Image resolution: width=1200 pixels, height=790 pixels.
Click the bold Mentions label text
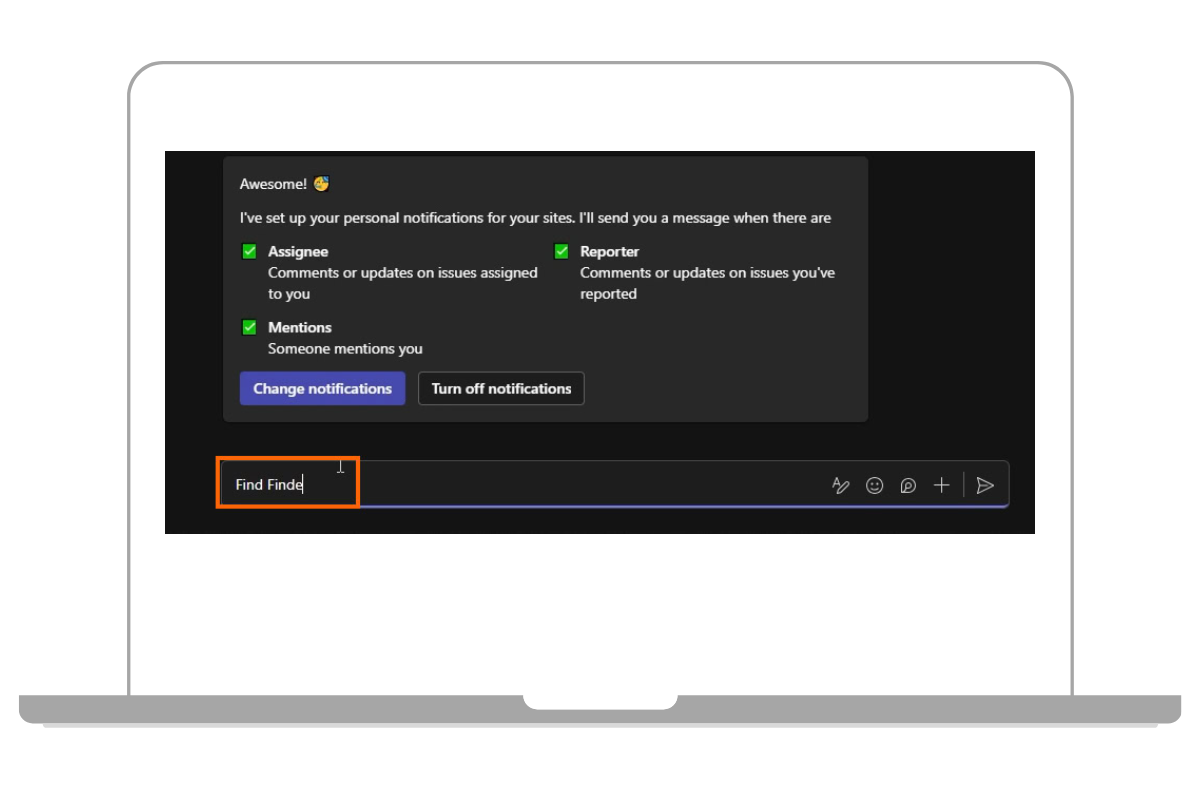[299, 327]
